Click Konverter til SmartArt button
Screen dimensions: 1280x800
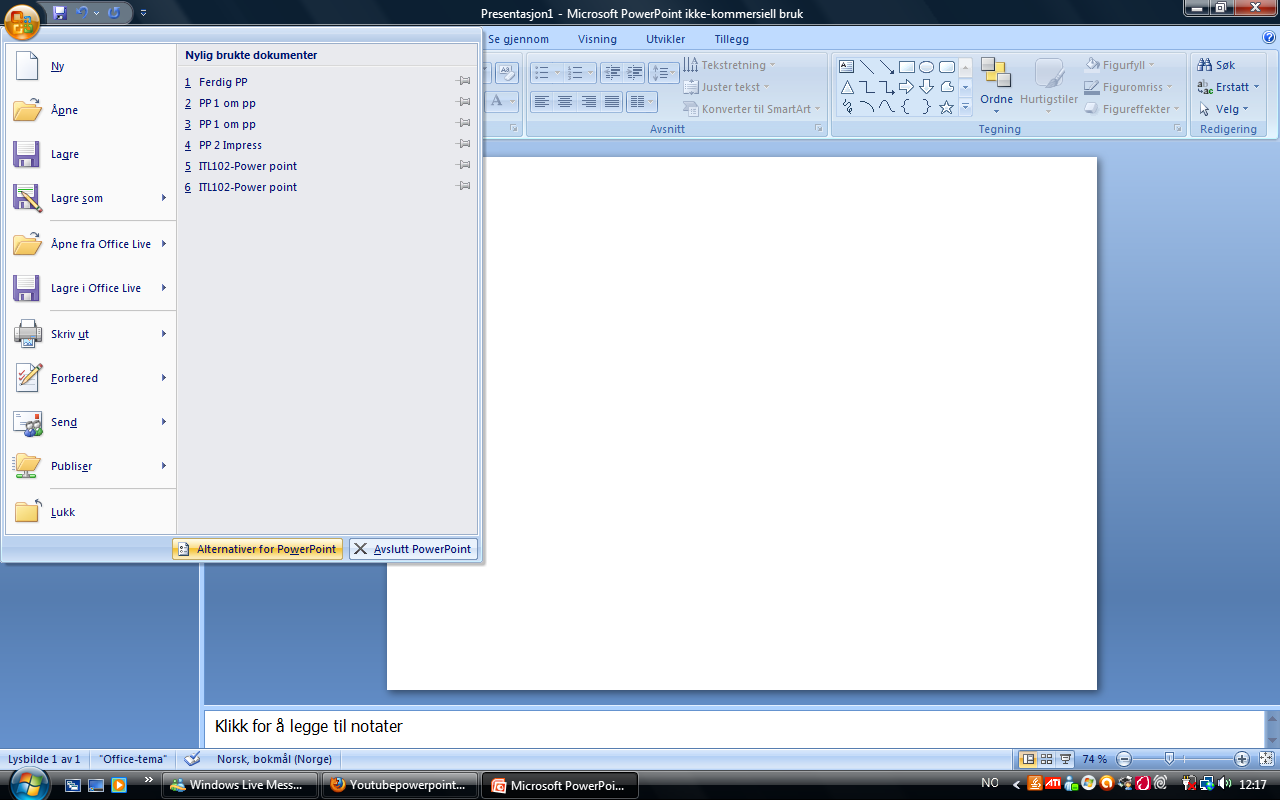[752, 109]
